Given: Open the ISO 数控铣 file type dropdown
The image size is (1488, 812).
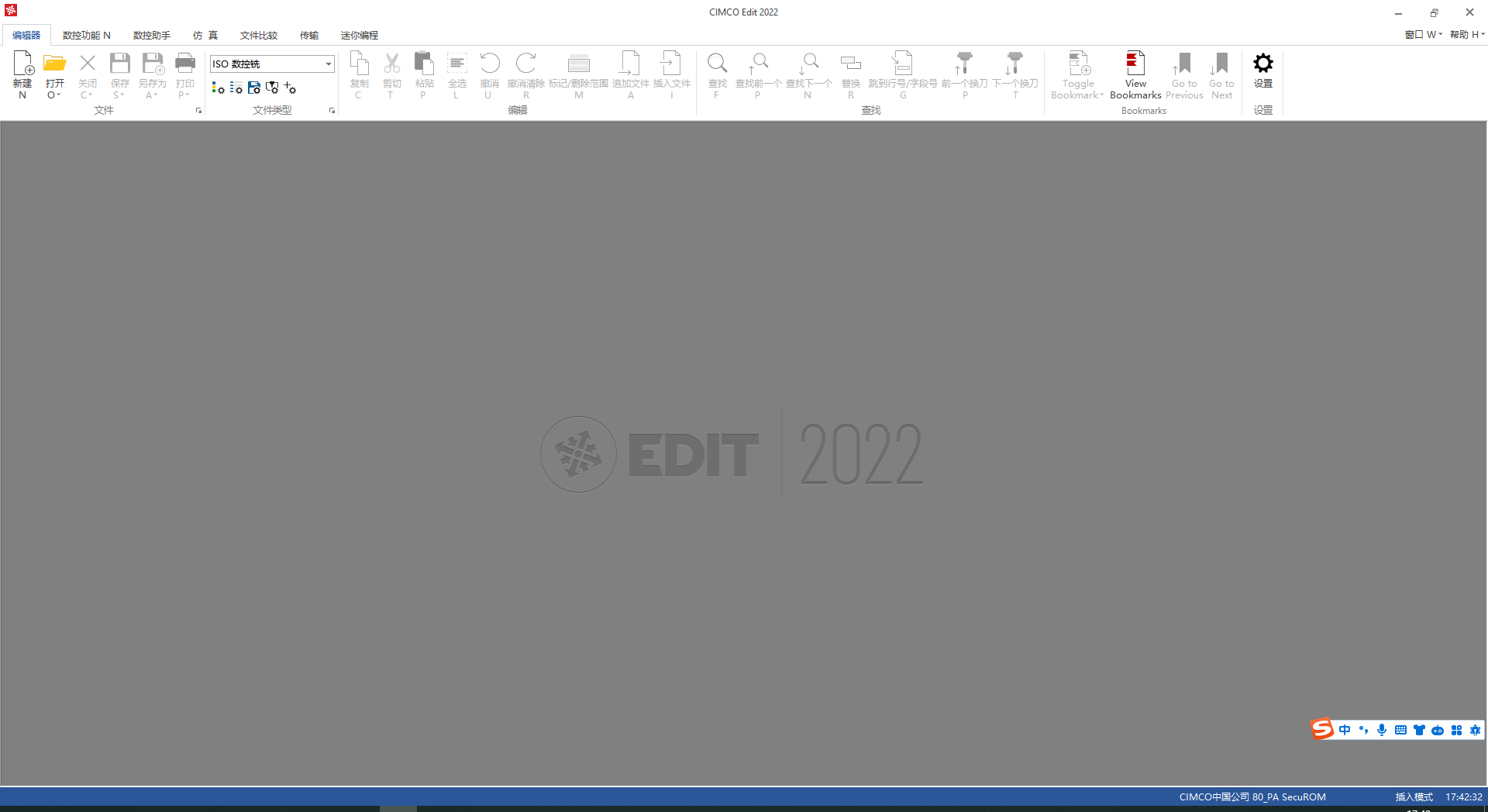Looking at the screenshot, I should click(x=329, y=64).
